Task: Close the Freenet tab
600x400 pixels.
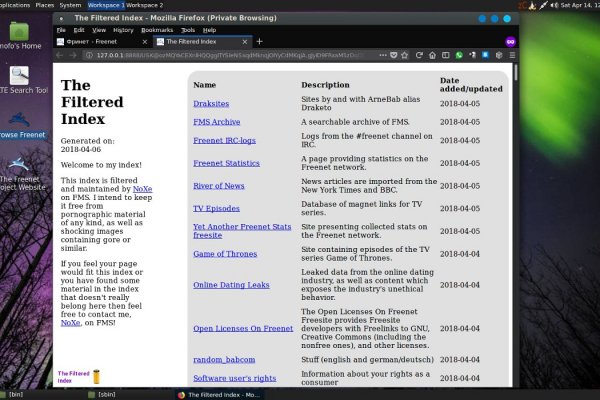Action: pos(143,42)
